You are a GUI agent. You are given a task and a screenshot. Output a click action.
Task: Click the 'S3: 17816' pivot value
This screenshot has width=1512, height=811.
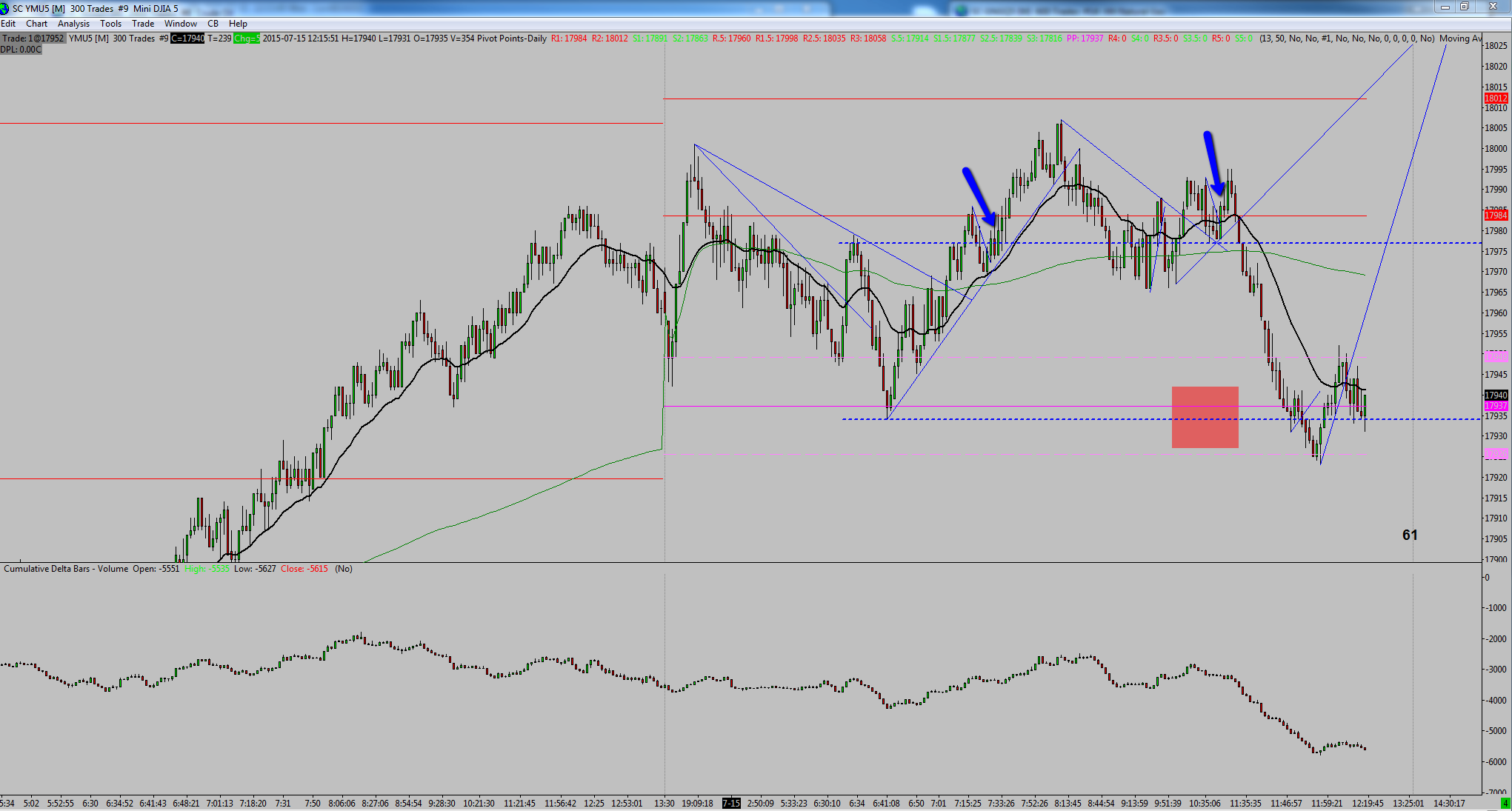click(x=1045, y=39)
